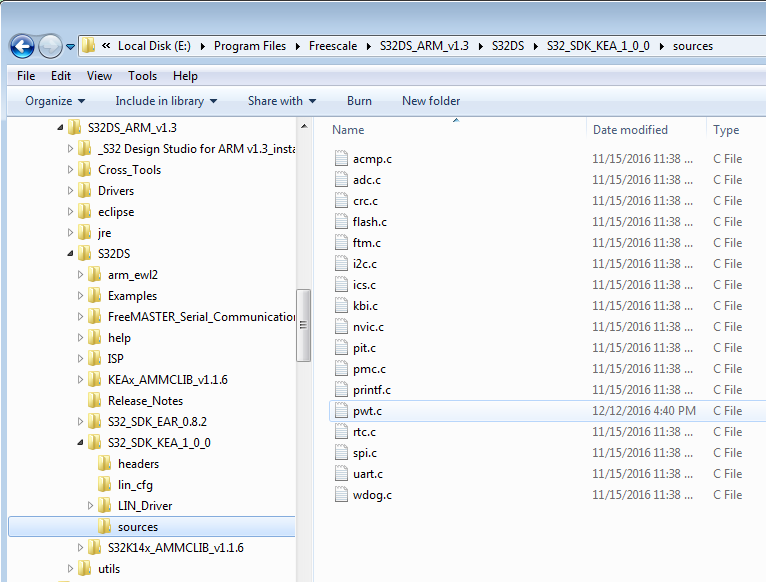Click S32DS_ARM_v1.3 breadcrumb in address bar

click(x=424, y=46)
